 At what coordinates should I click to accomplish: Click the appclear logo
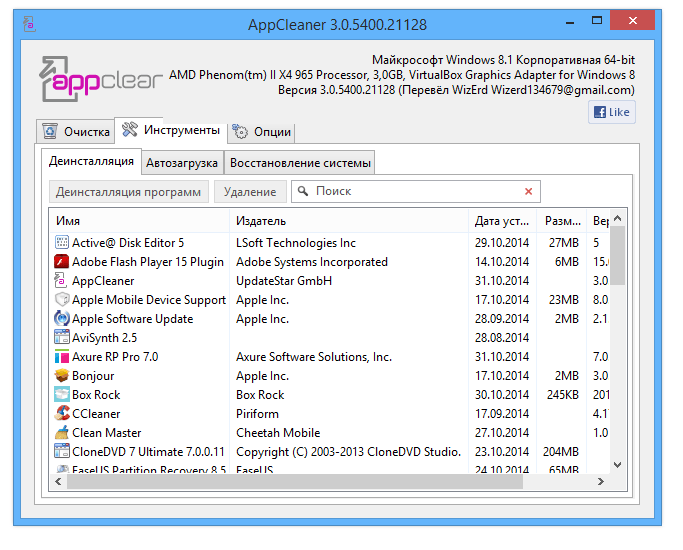[x=100, y=79]
